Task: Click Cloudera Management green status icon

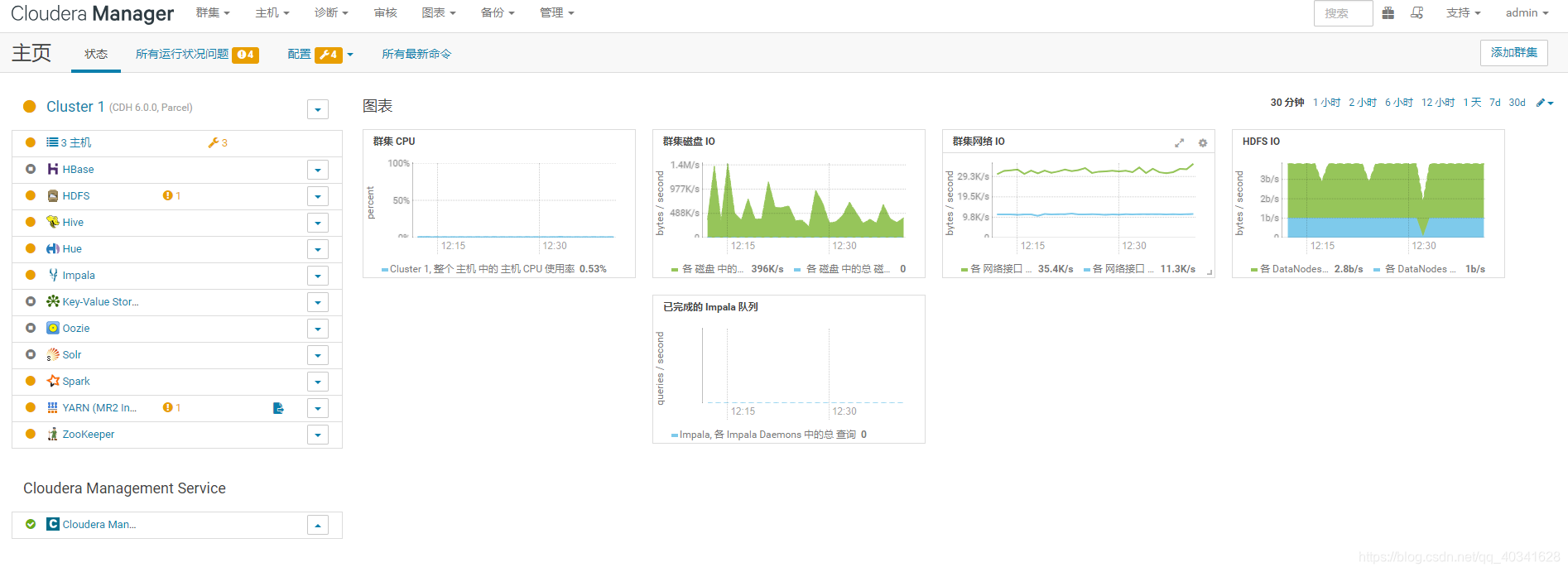Action: [31, 524]
